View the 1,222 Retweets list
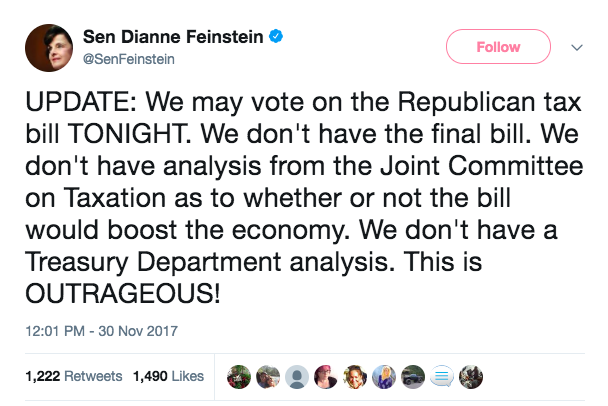The image size is (608, 406). coord(73,377)
